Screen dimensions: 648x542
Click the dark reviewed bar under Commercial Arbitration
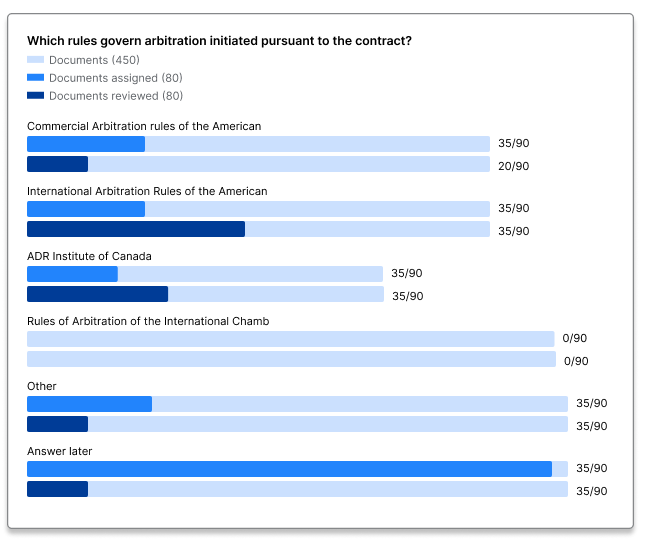(57, 165)
